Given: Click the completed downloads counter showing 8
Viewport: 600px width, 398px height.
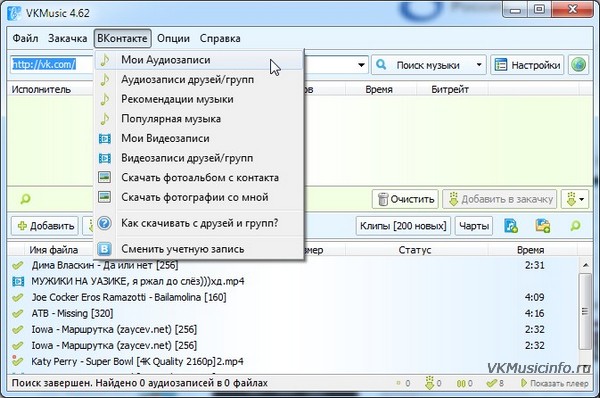Looking at the screenshot, I should tap(495, 383).
